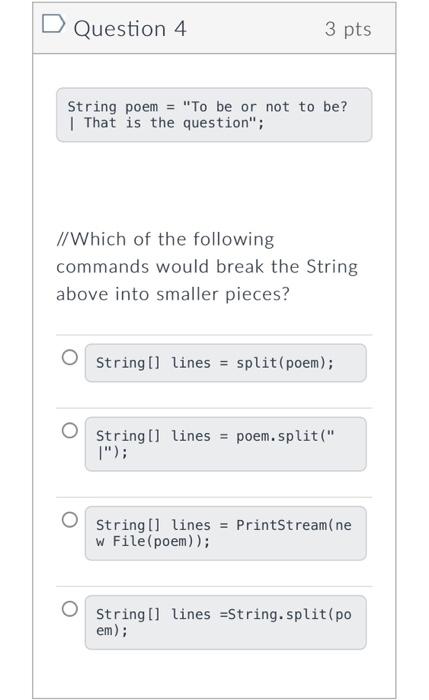Screen dimensions: 429x700
Task: Select PrintStream(new File(poem)) radio button
Action: (70, 520)
